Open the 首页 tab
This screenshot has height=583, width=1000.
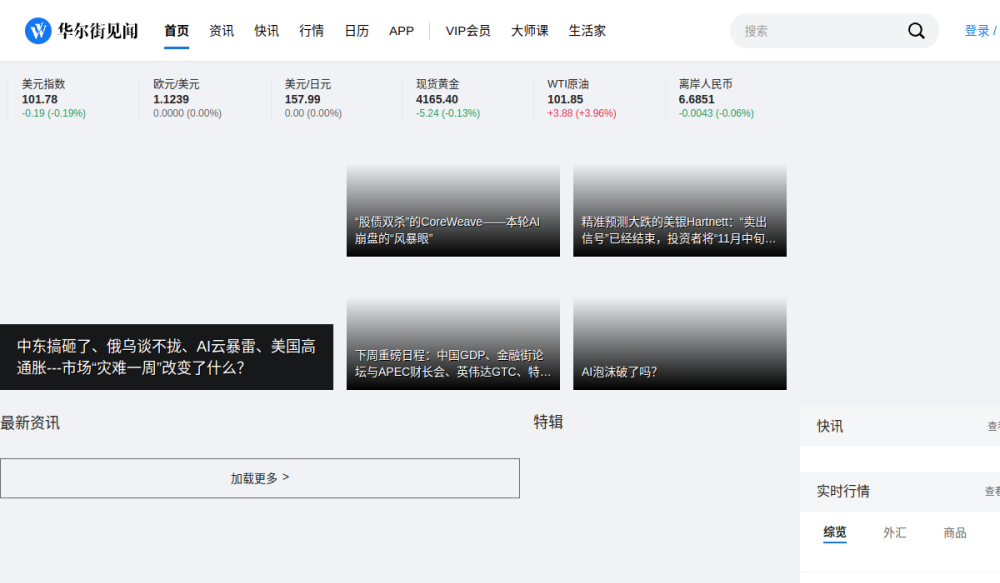[x=177, y=31]
